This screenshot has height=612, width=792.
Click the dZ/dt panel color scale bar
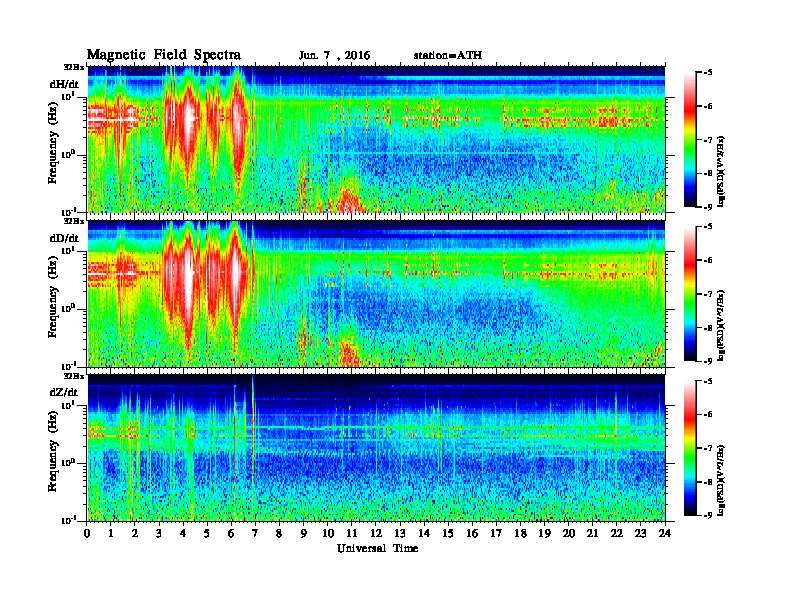690,447
